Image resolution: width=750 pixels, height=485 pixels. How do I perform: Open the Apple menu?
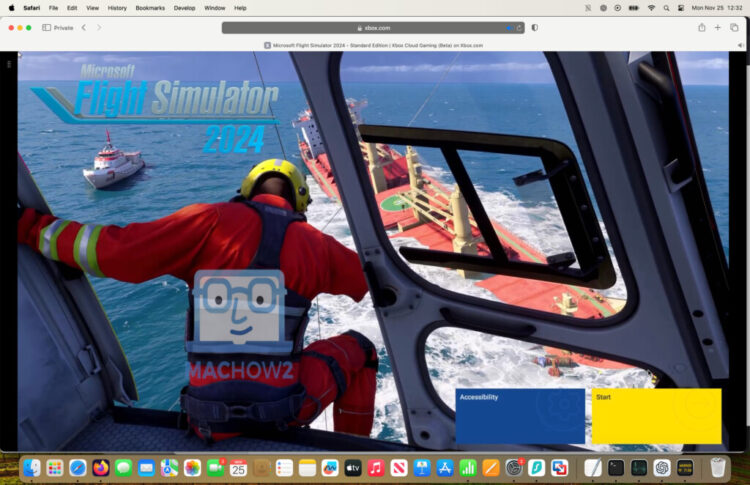[12, 8]
